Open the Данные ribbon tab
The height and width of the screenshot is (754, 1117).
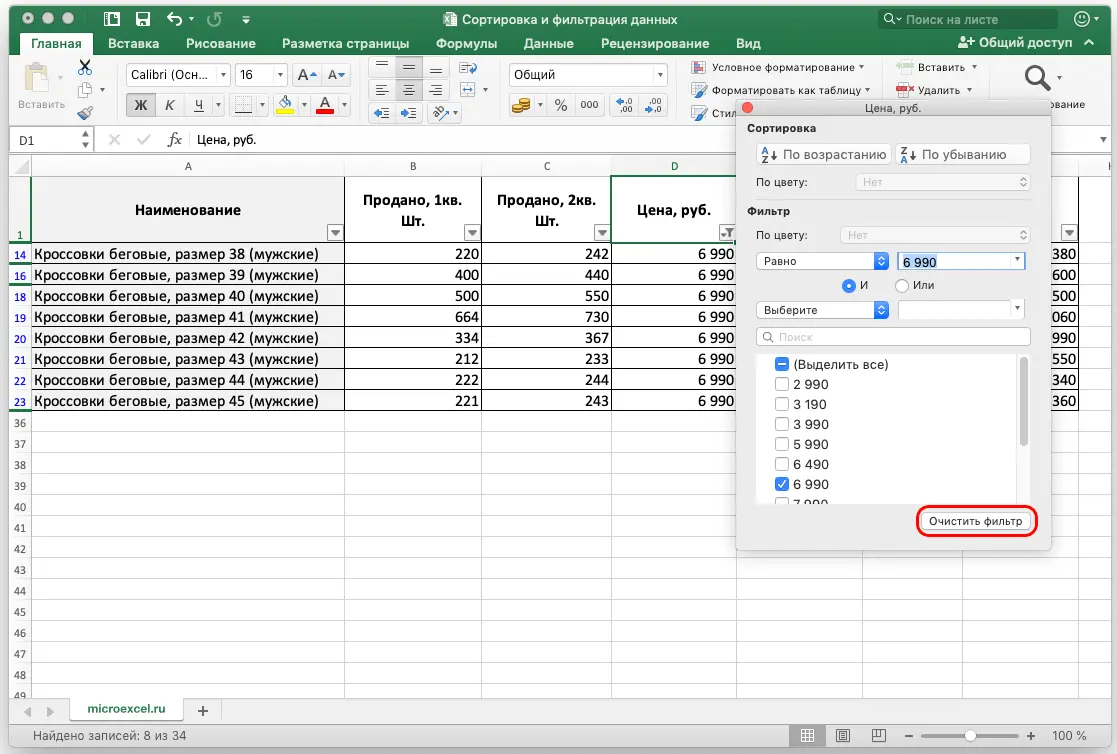click(549, 43)
